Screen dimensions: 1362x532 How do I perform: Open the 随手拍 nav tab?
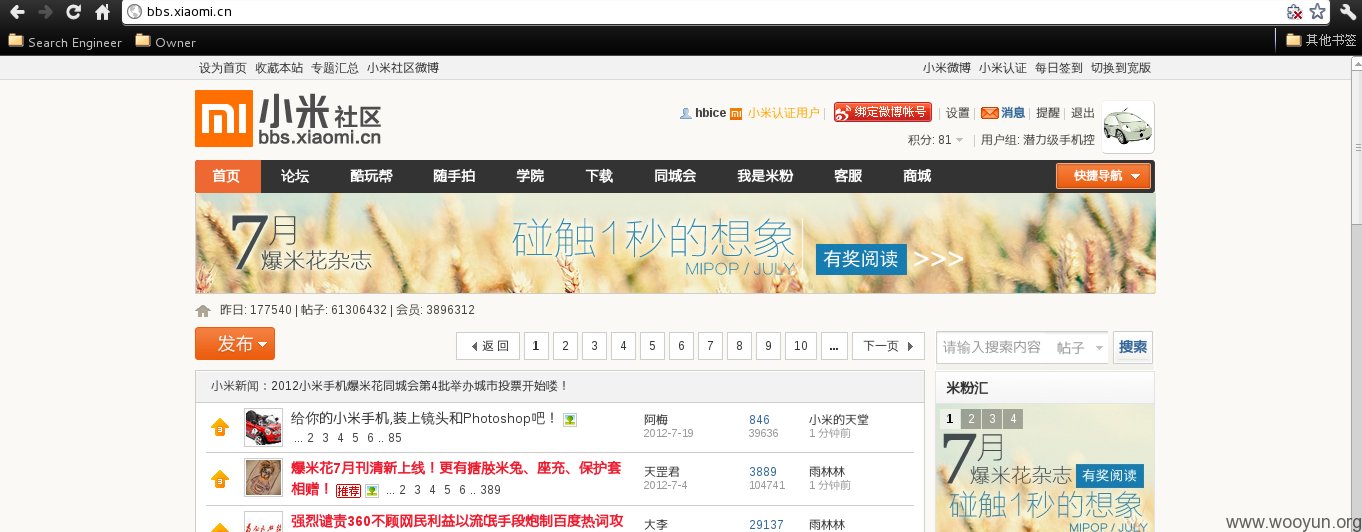[x=454, y=176]
